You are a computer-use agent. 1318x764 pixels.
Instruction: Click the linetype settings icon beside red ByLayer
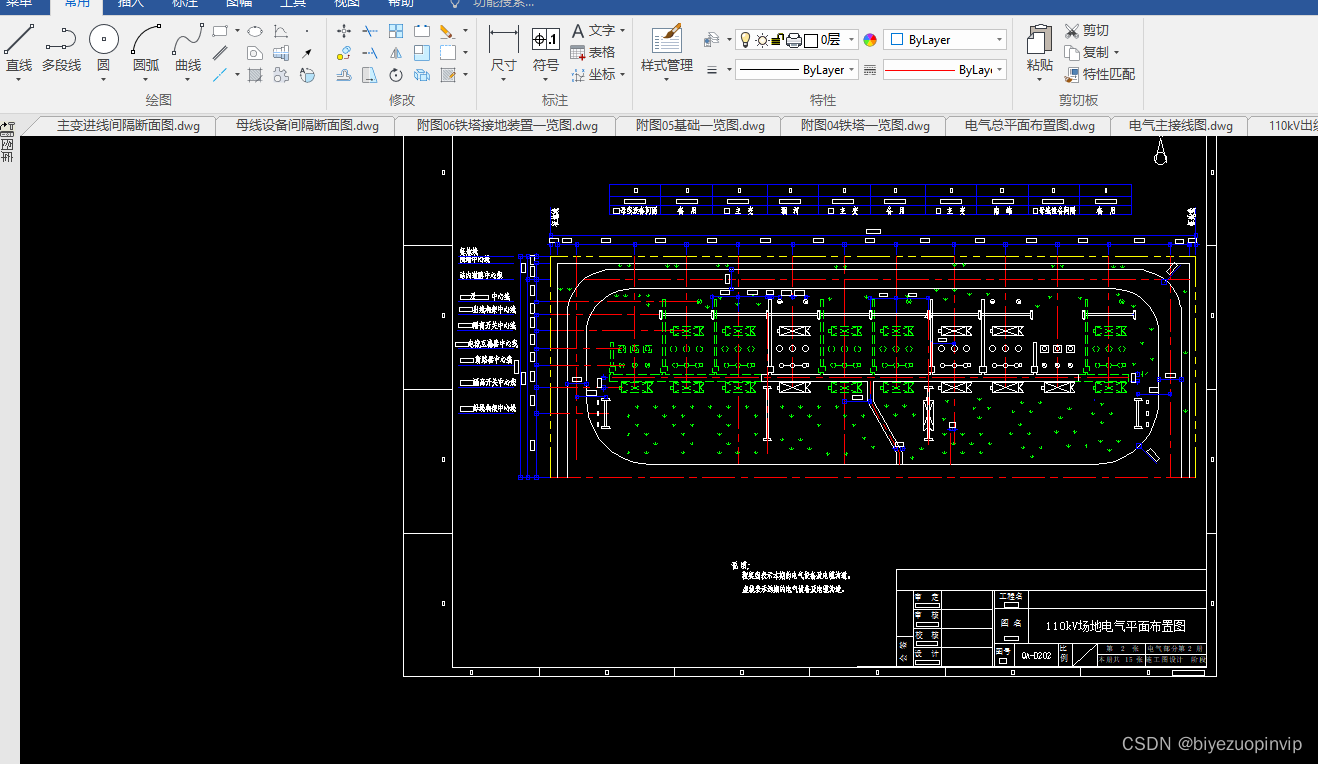(x=870, y=70)
